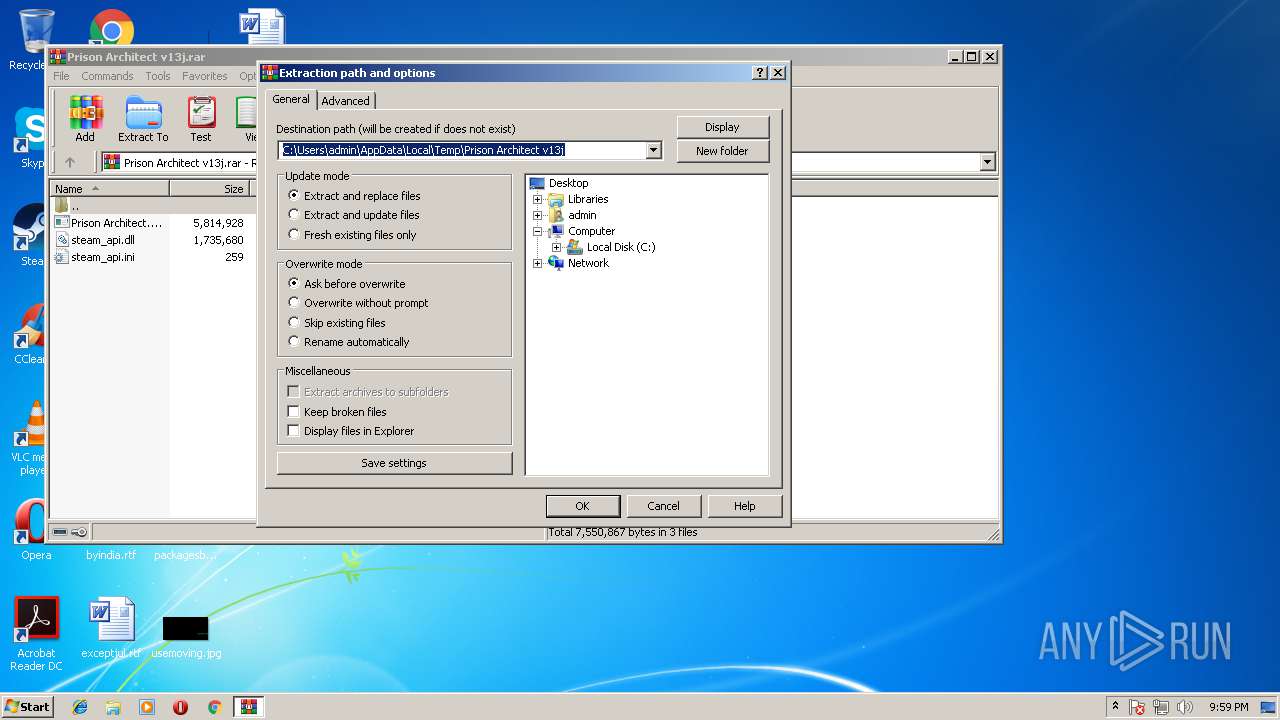Image resolution: width=1280 pixels, height=720 pixels.
Task: Open Windows Media Player taskbar icon
Action: [147, 707]
